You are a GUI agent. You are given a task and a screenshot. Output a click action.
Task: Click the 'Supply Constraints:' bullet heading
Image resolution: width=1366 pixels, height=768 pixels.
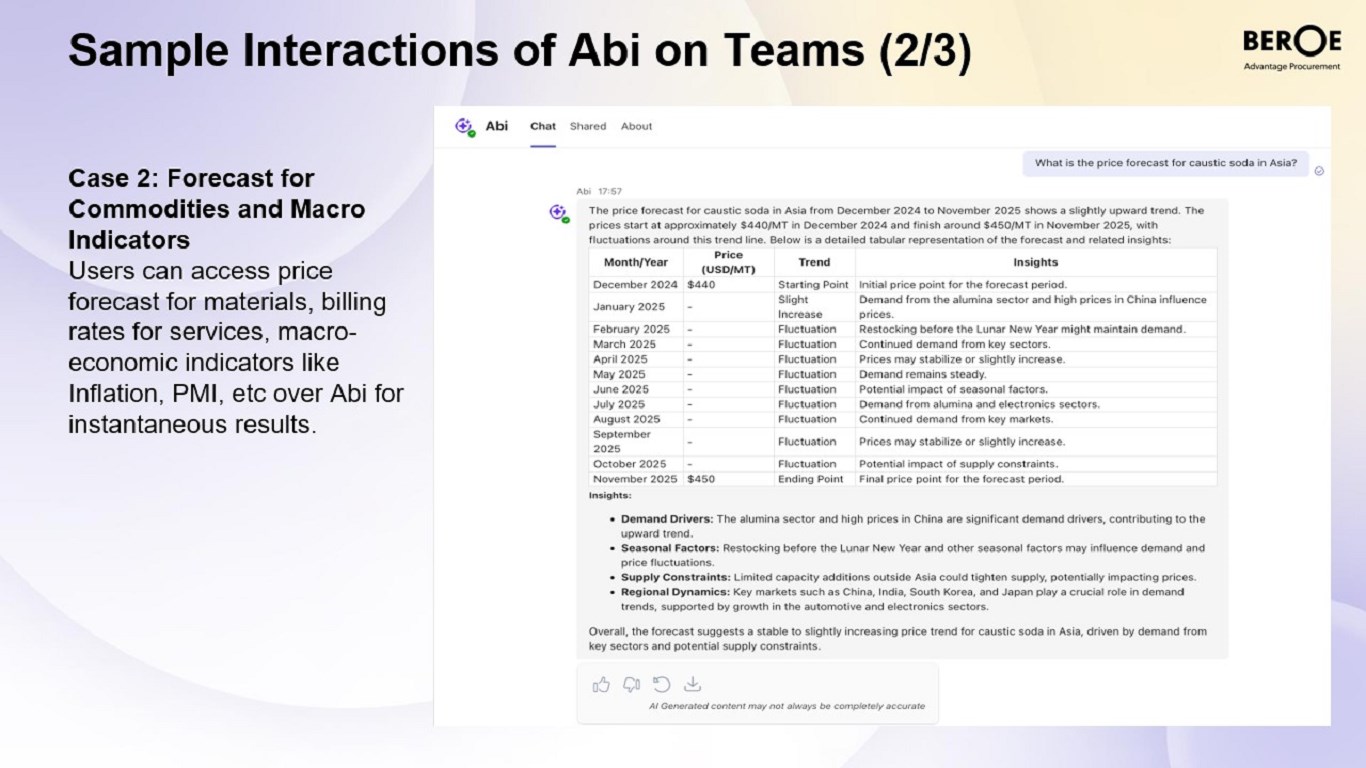tap(676, 577)
